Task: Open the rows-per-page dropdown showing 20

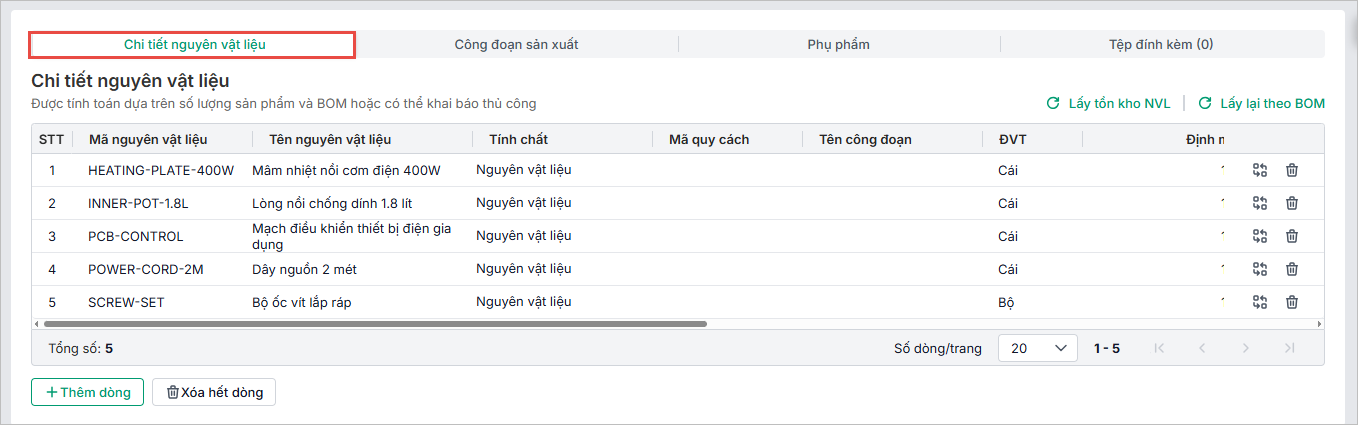Action: 1037,348
